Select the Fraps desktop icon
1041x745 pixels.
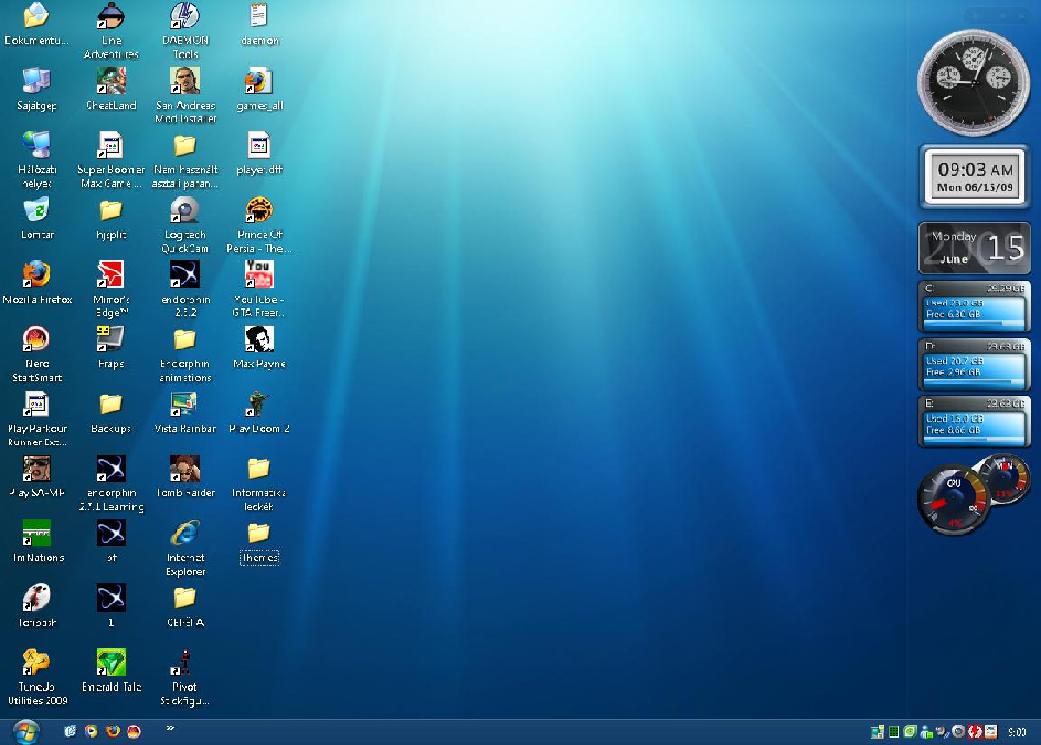(110, 339)
